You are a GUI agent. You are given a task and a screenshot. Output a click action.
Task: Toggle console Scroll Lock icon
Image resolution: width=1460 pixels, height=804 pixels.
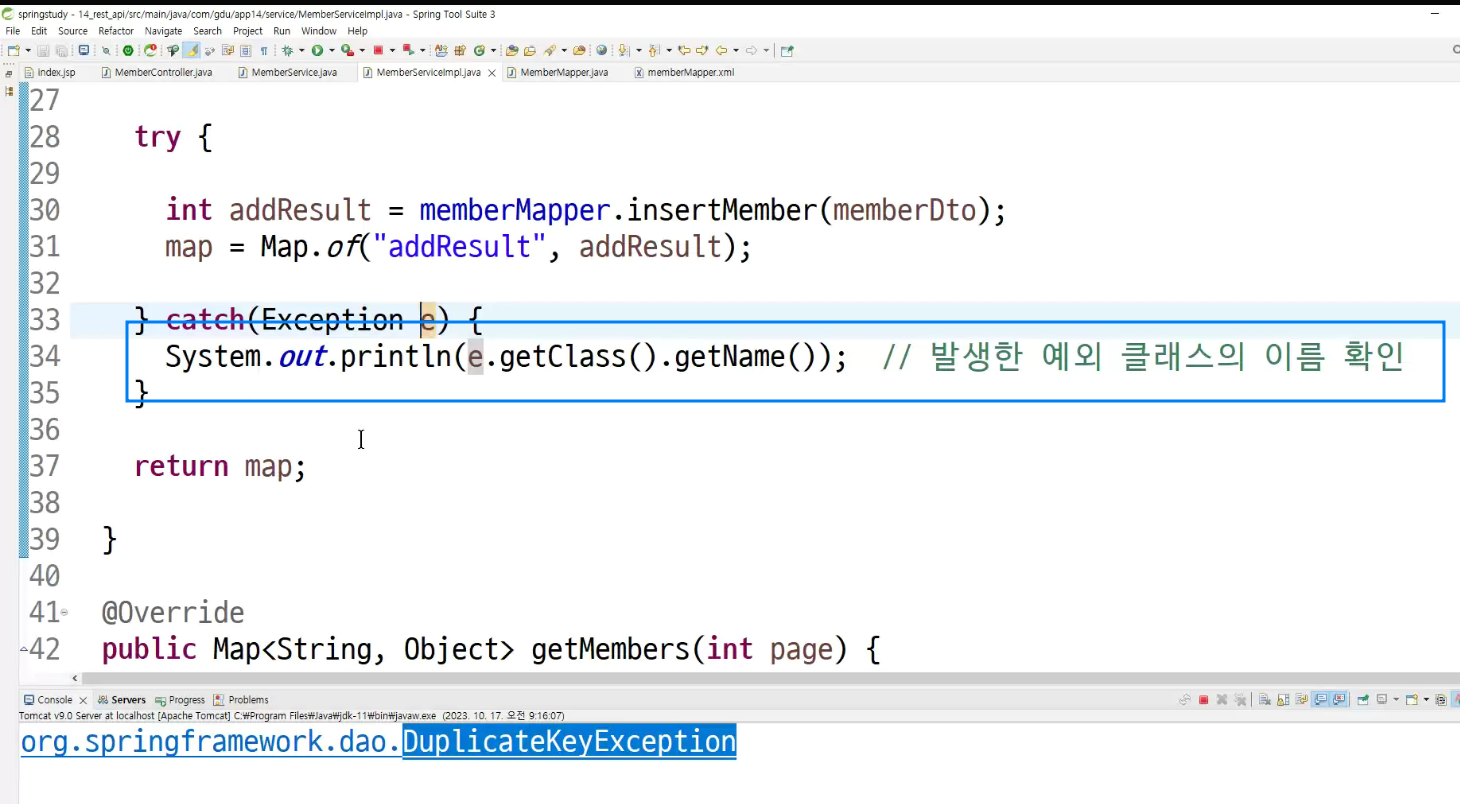1283,700
